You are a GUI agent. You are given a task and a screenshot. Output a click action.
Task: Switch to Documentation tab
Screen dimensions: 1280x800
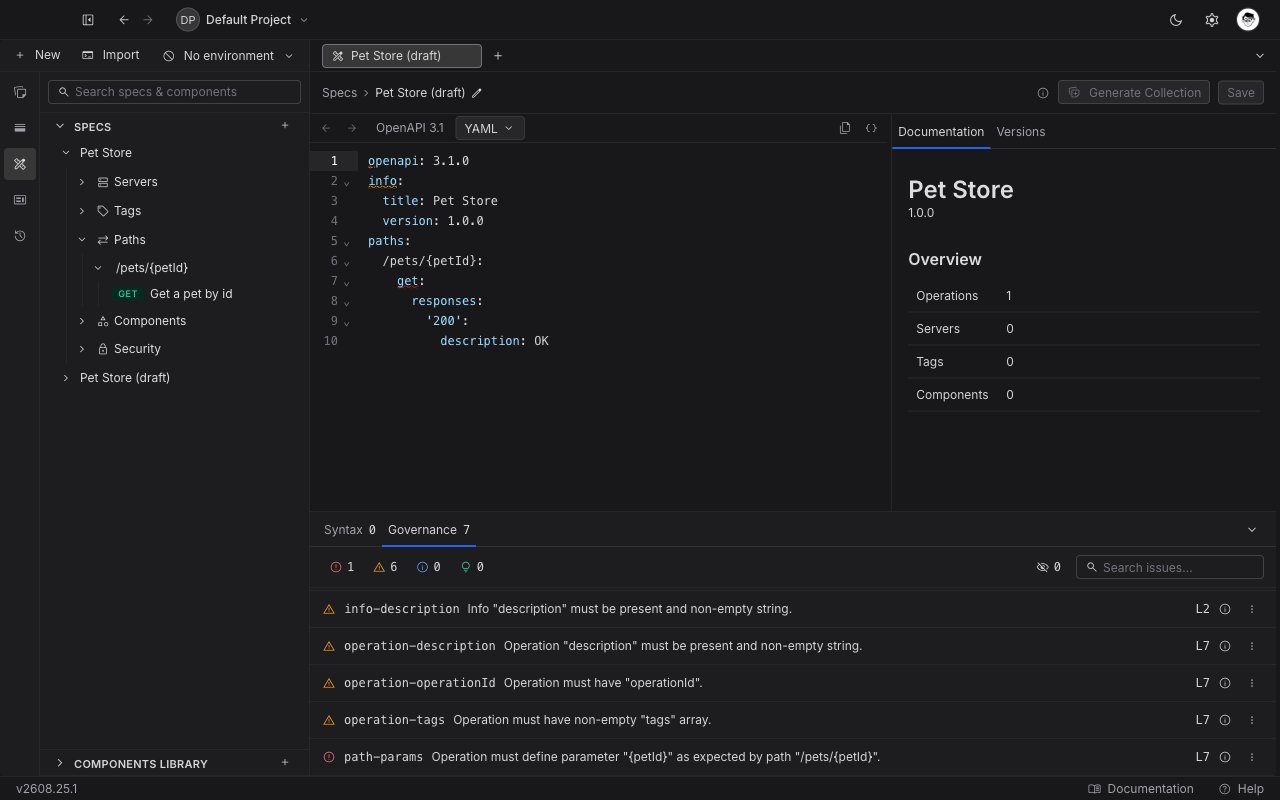[941, 132]
